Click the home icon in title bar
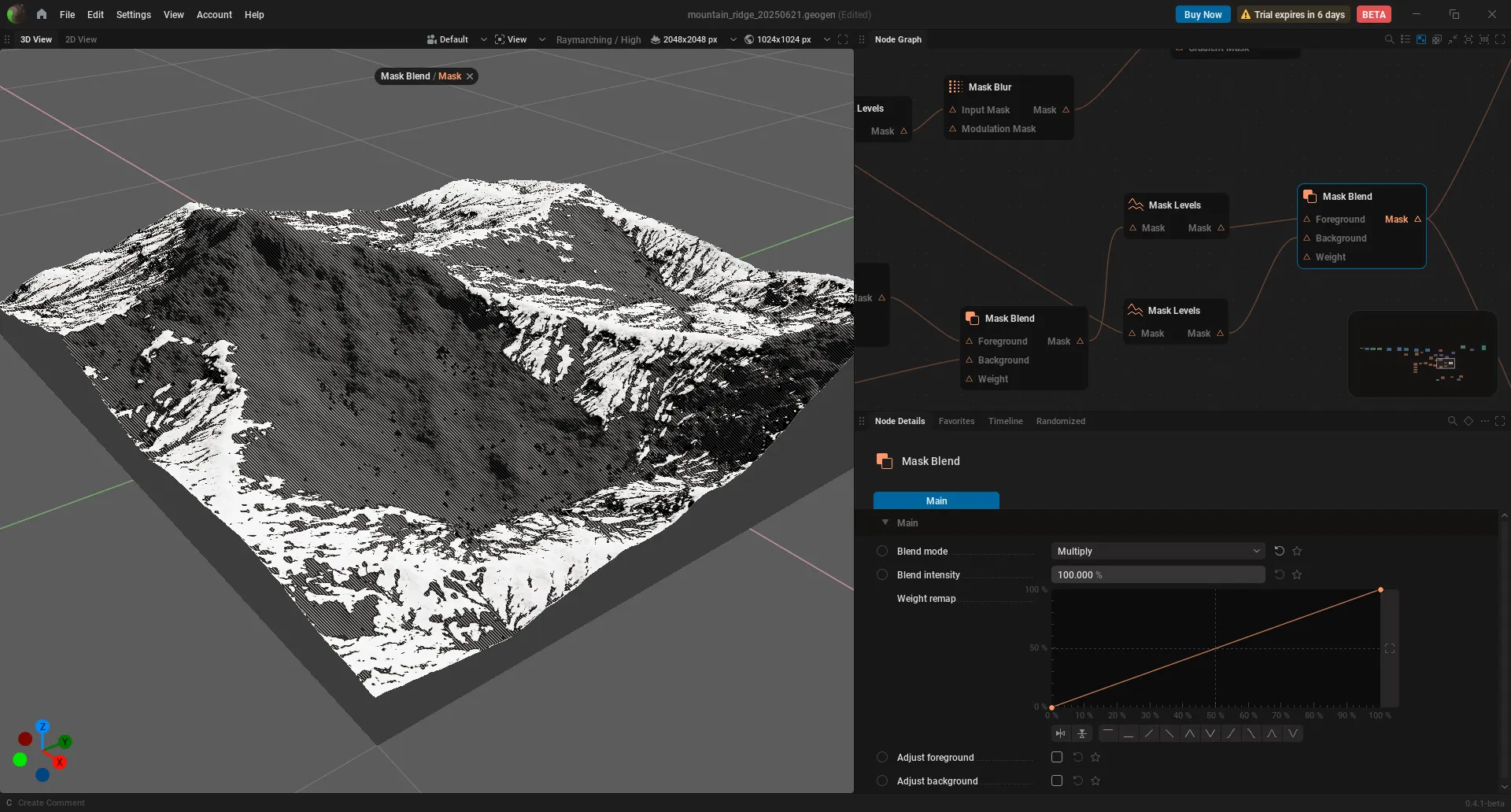The width and height of the screenshot is (1511, 812). pos(42,14)
